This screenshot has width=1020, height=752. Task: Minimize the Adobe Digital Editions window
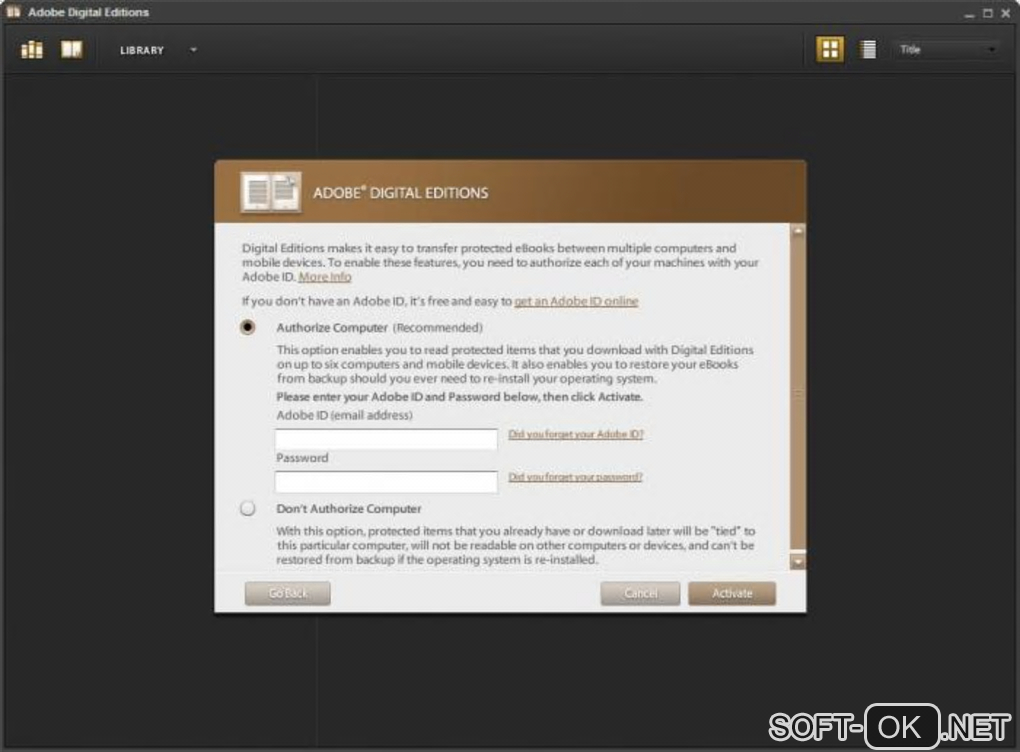969,13
